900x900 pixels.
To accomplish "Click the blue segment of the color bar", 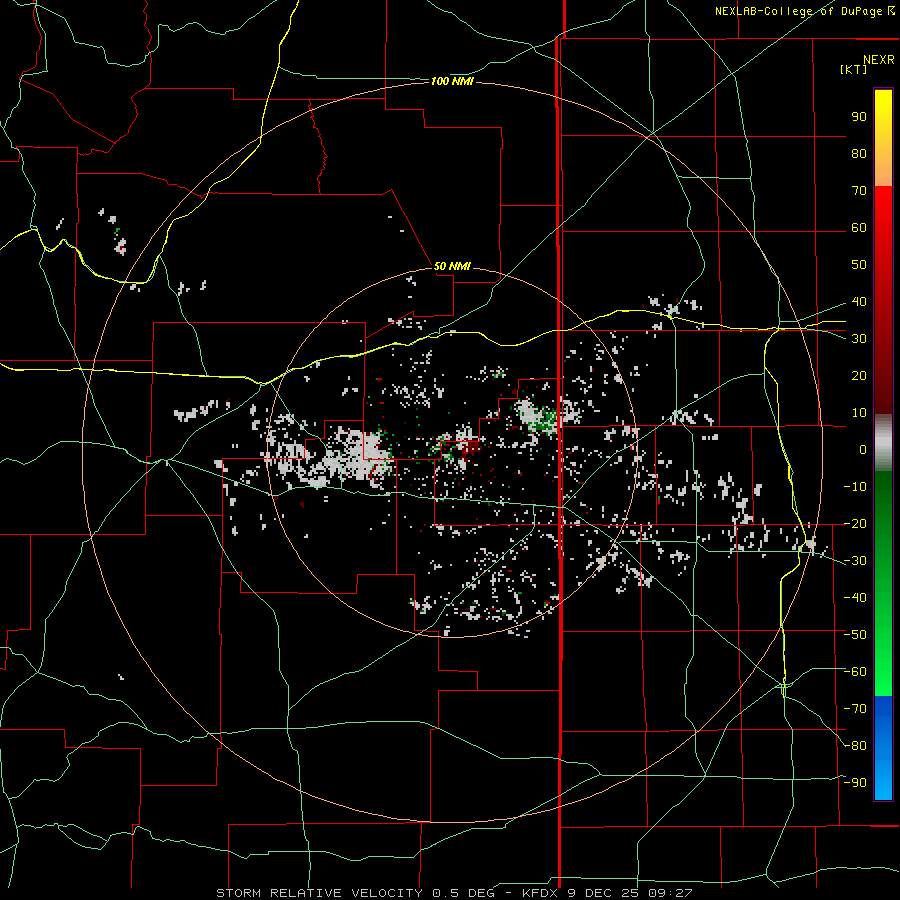I will [x=883, y=747].
